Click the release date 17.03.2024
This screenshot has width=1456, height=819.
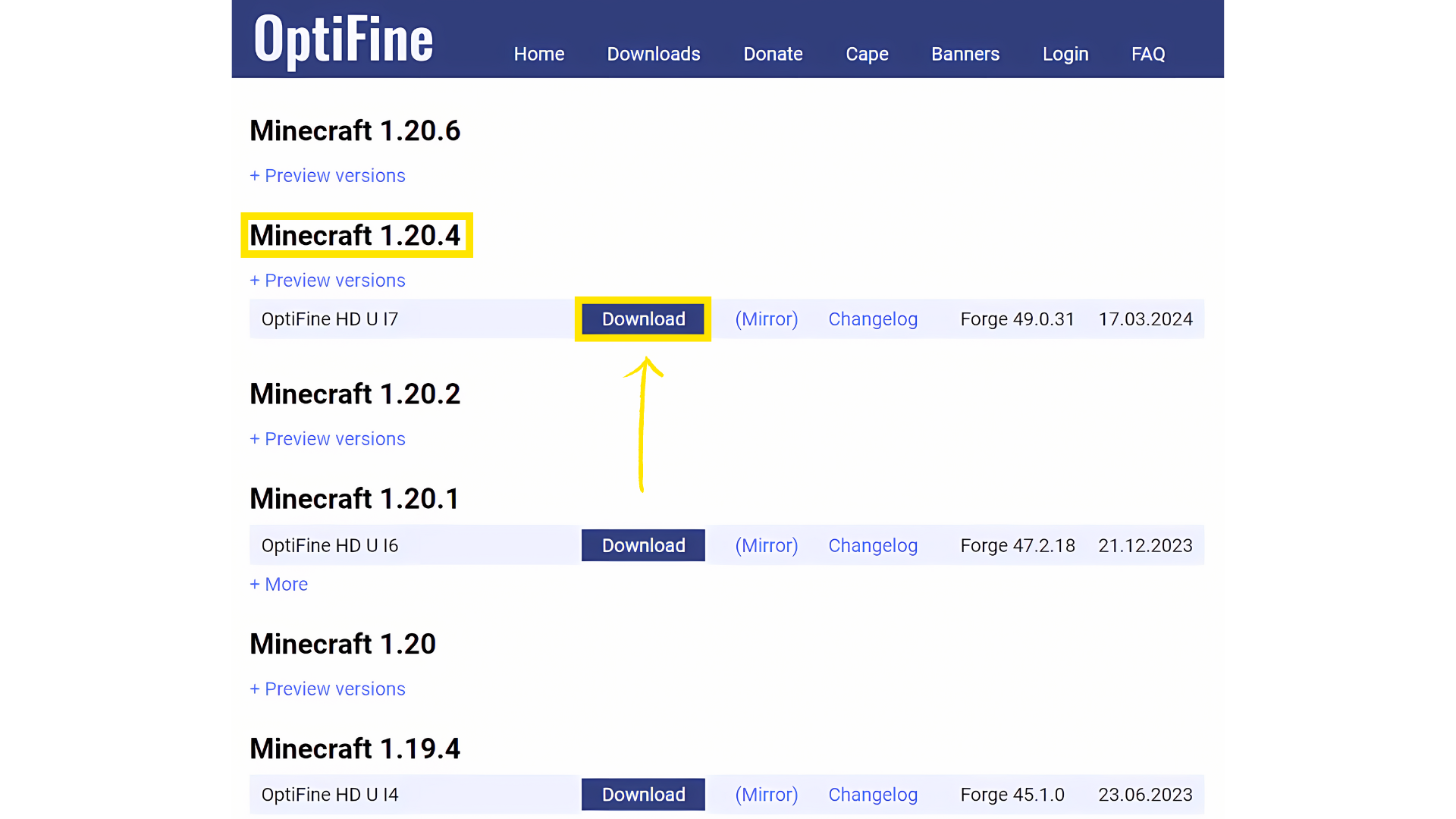tap(1145, 319)
